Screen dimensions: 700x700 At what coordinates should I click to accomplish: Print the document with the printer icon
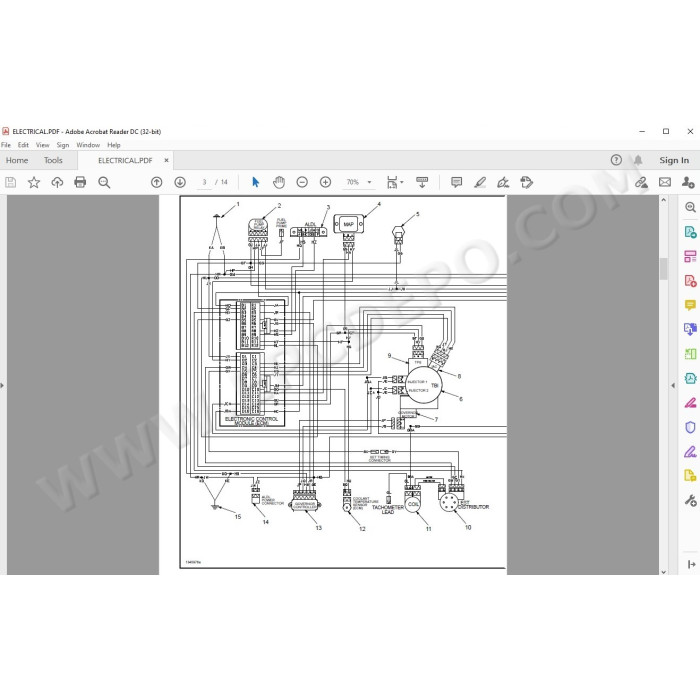80,182
